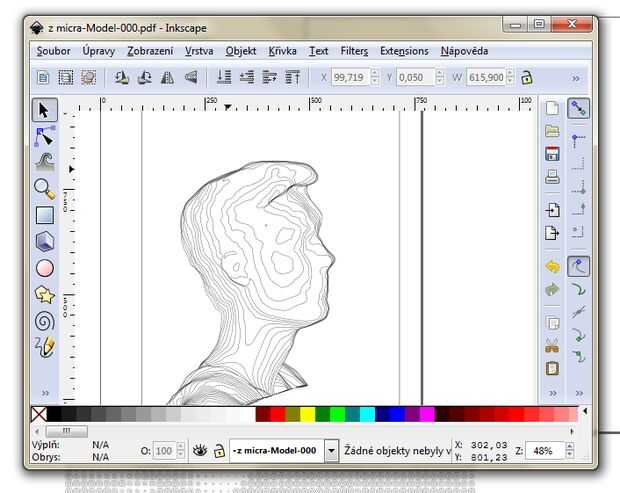The height and width of the screenshot is (493, 620).
Task: Open Úpravy menu
Action: point(99,51)
